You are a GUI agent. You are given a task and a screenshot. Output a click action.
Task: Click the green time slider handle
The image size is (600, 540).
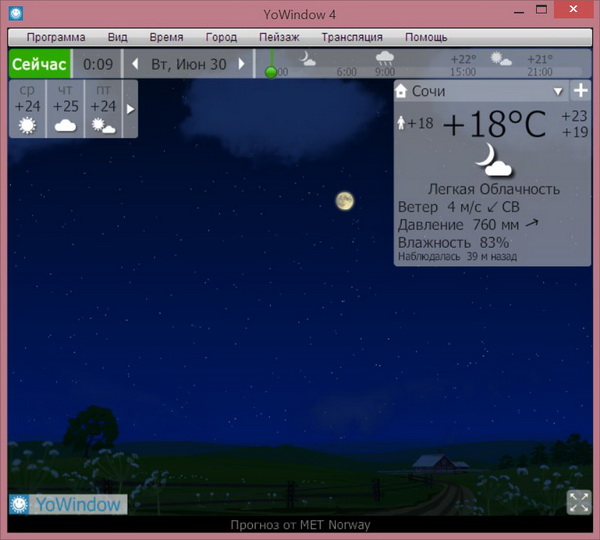tap(271, 71)
